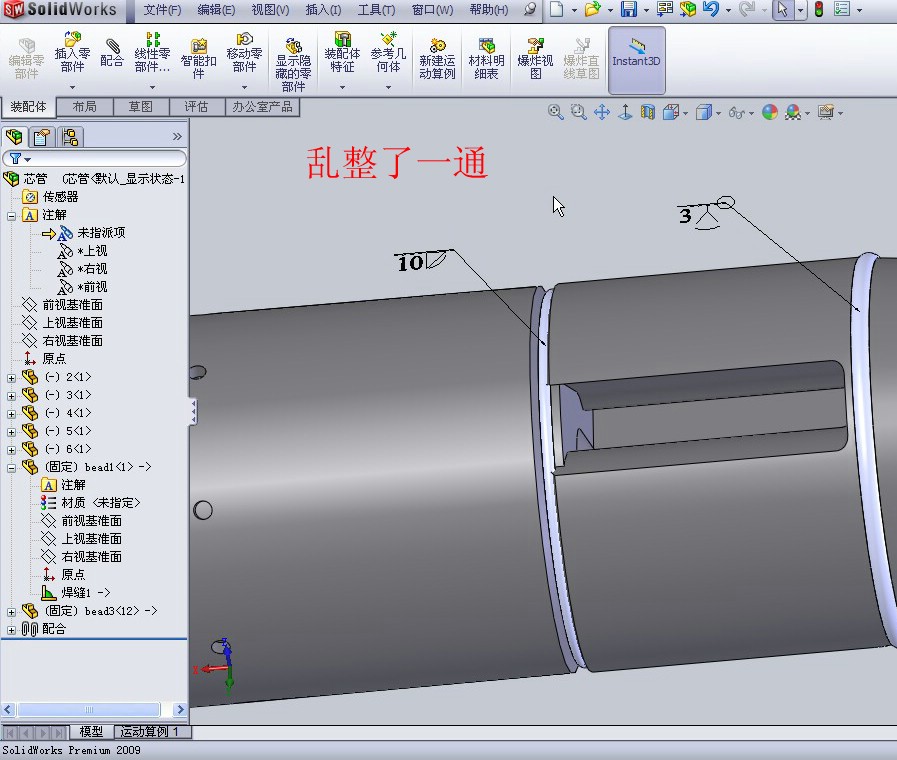Expand component (-) 5<1>
This screenshot has width=897, height=760.
coord(11,432)
